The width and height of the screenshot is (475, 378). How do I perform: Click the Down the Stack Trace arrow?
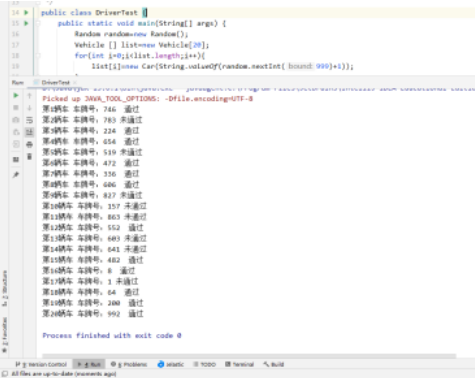pos(29,108)
